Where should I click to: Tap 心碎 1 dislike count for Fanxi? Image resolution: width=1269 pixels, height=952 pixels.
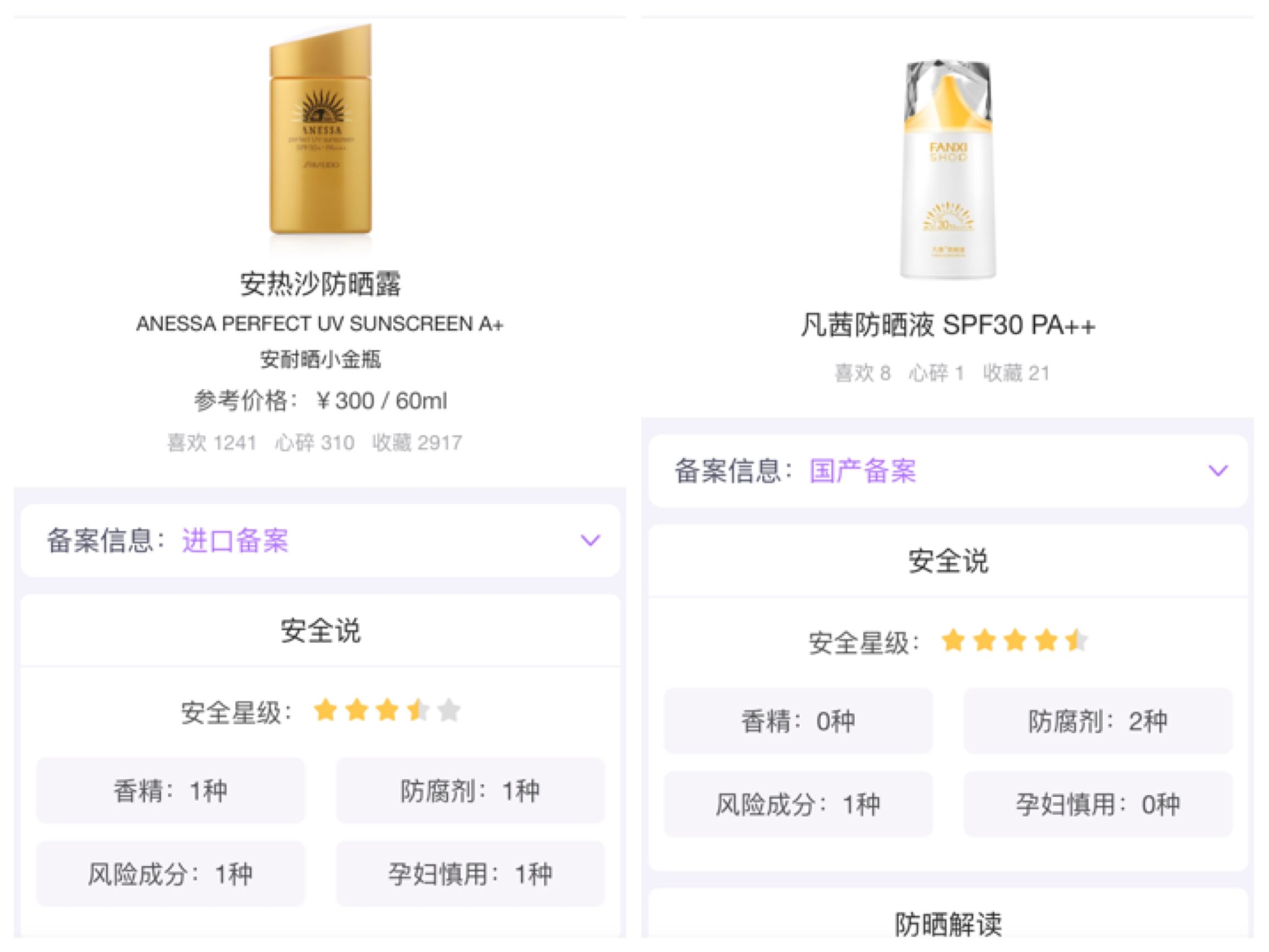936,373
